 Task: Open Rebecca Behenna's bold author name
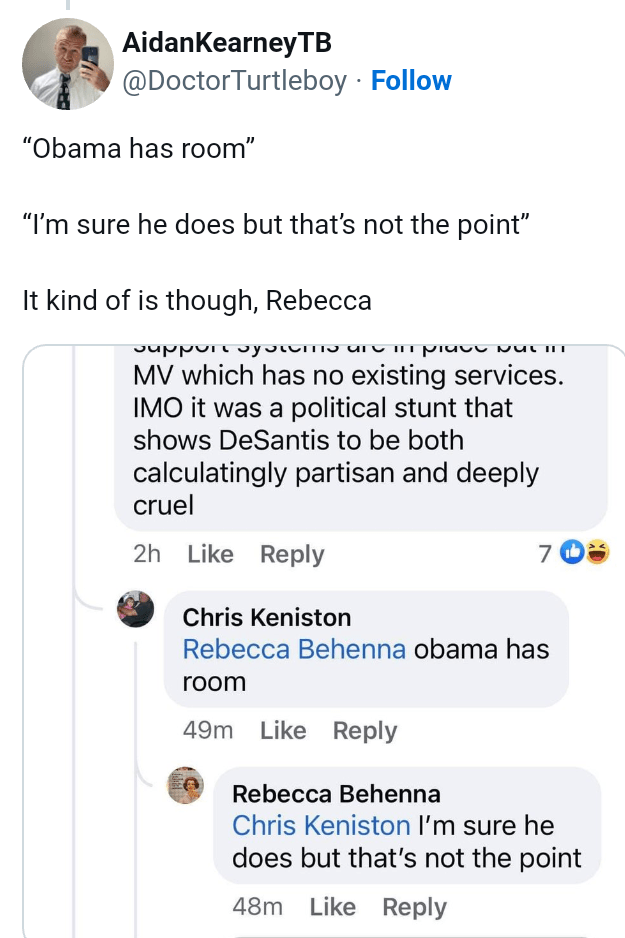336,794
